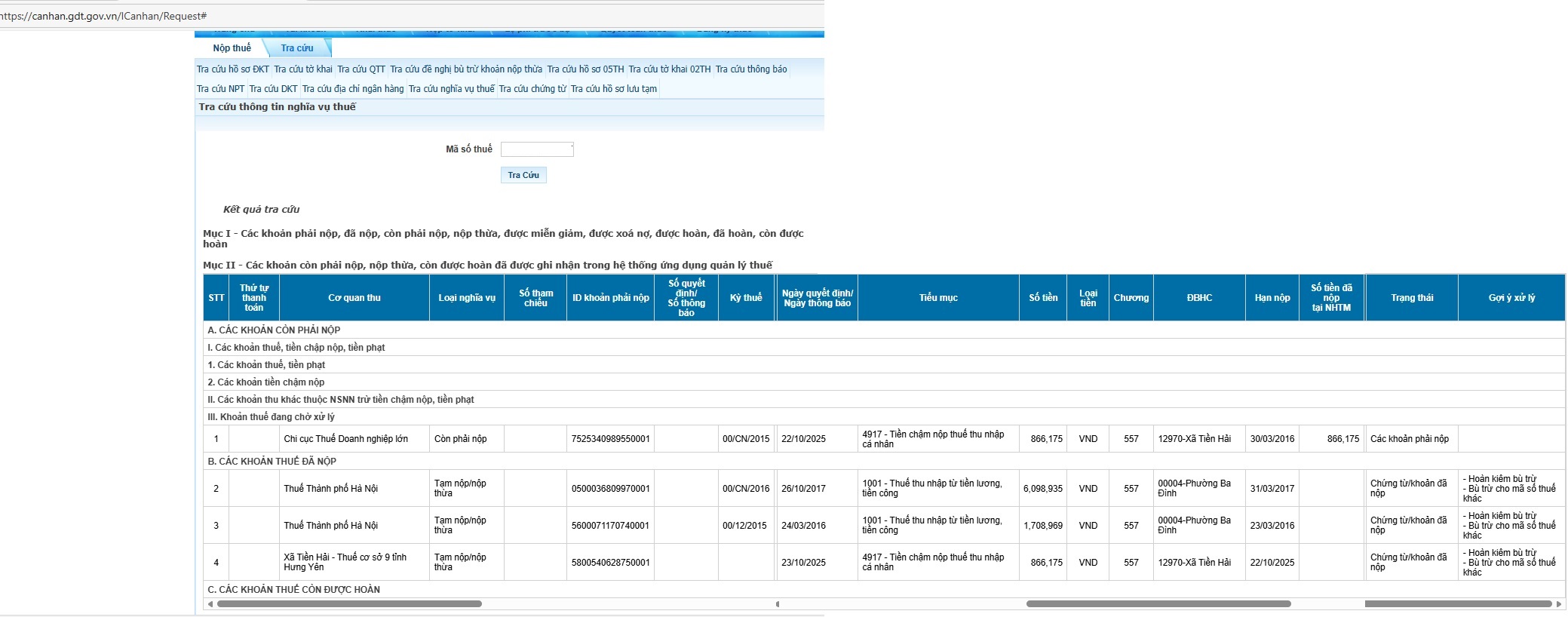Open the Nộp thuế tab

[x=232, y=48]
